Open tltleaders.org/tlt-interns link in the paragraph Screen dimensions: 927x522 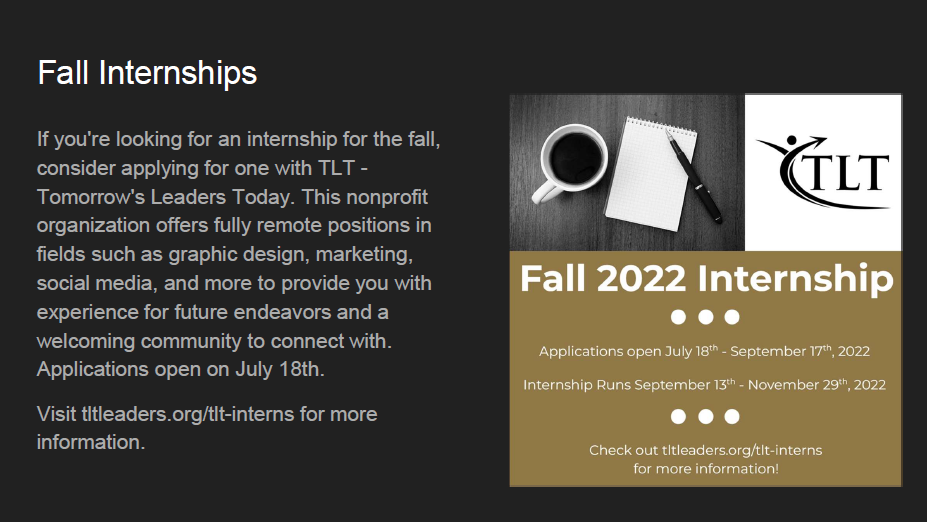click(x=188, y=414)
